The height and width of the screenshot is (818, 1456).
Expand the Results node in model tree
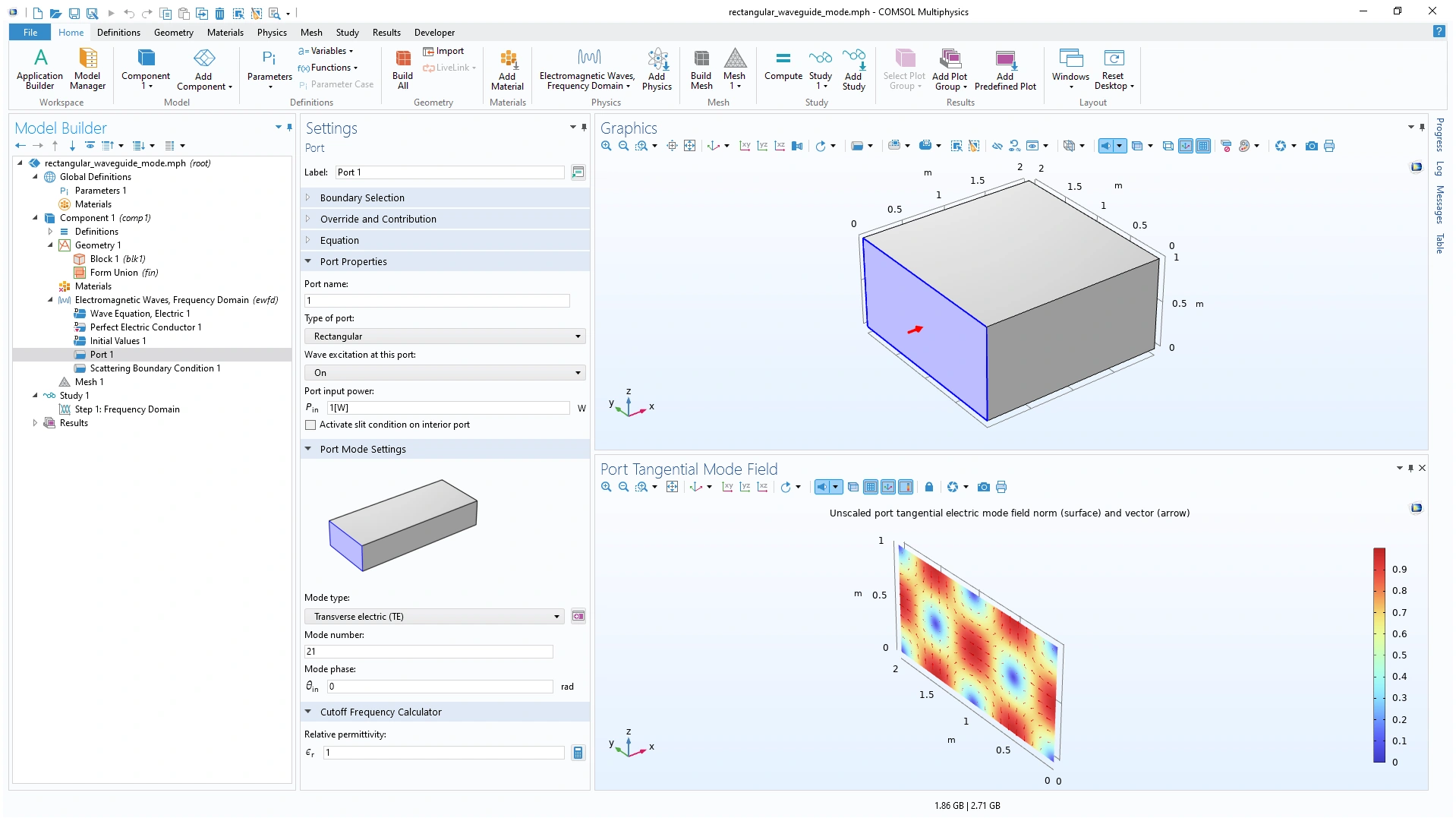click(35, 423)
